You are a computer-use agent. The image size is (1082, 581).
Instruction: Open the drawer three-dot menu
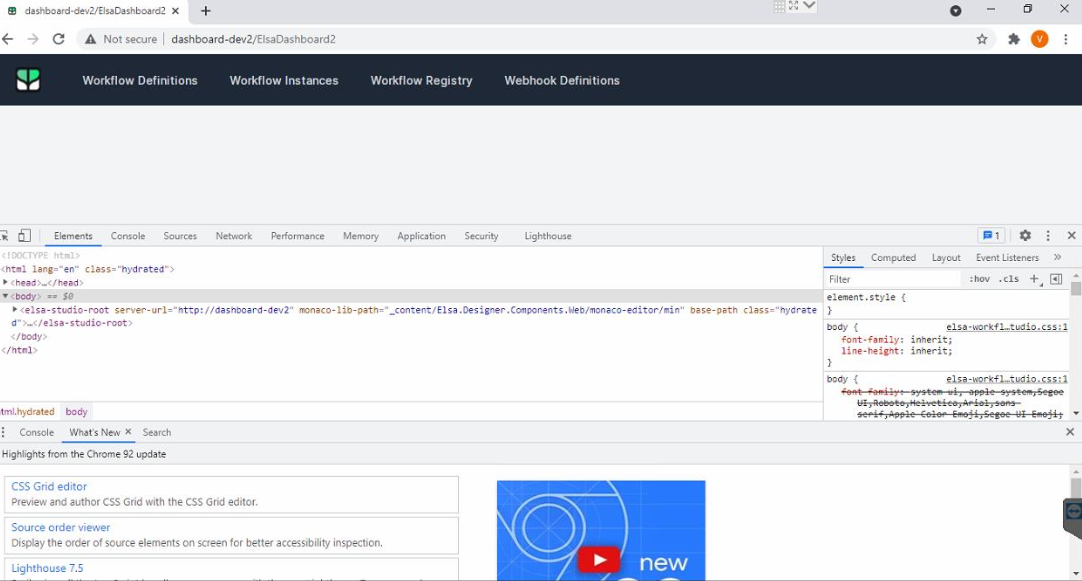tap(3, 433)
